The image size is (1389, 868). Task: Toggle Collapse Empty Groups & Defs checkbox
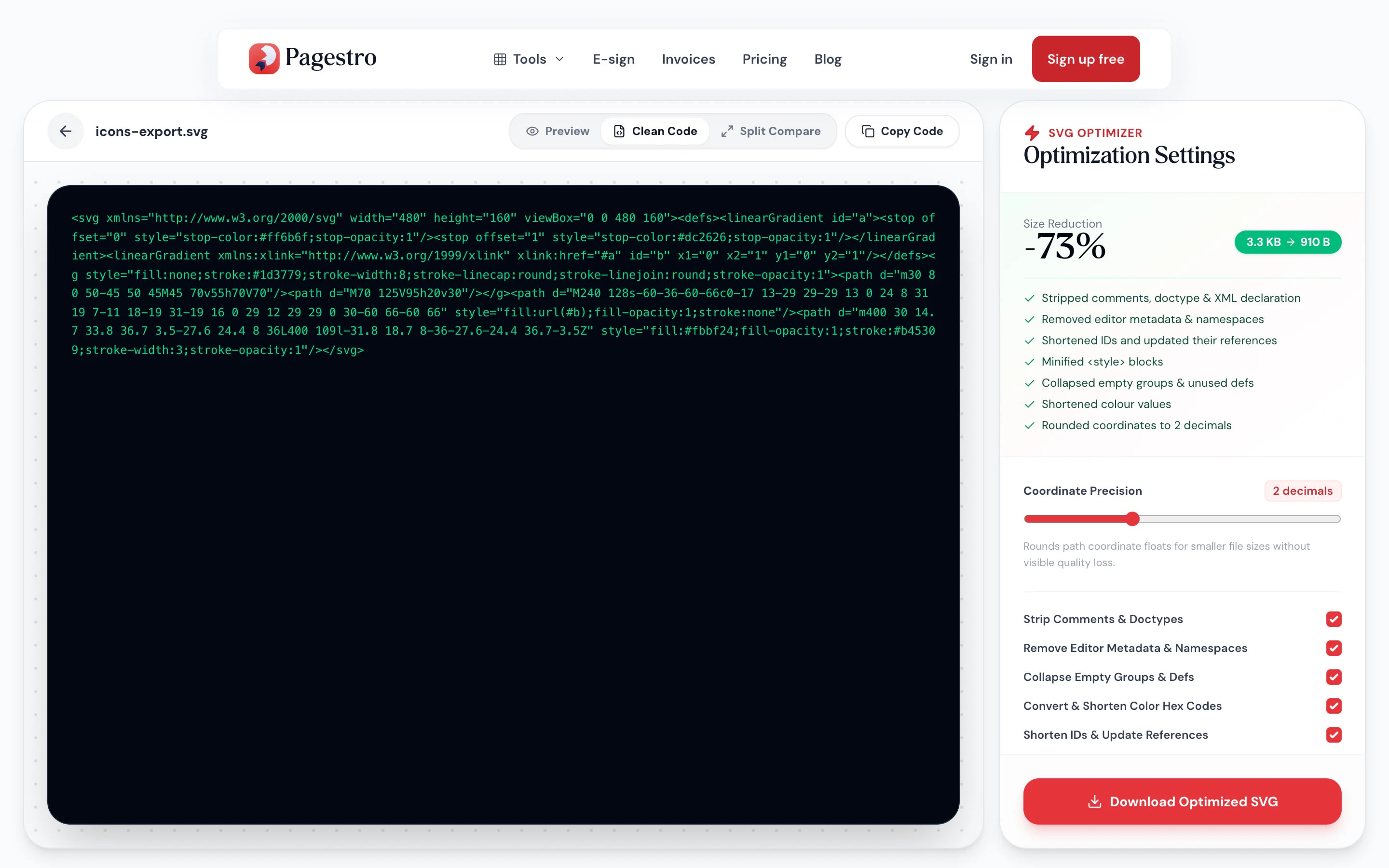(x=1334, y=677)
